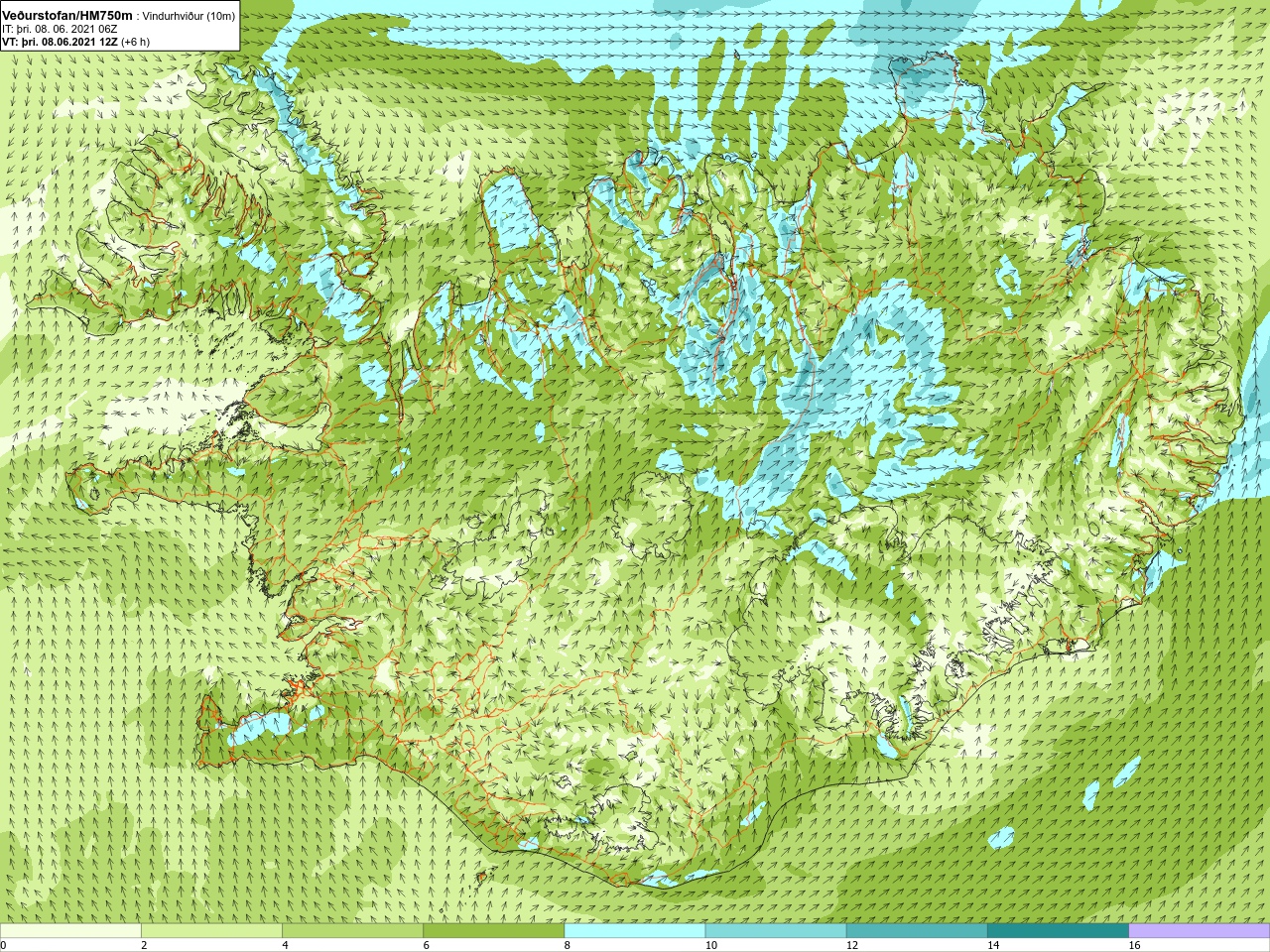The height and width of the screenshot is (952, 1270).
Task: Click the legend value 2
Action: point(144,945)
